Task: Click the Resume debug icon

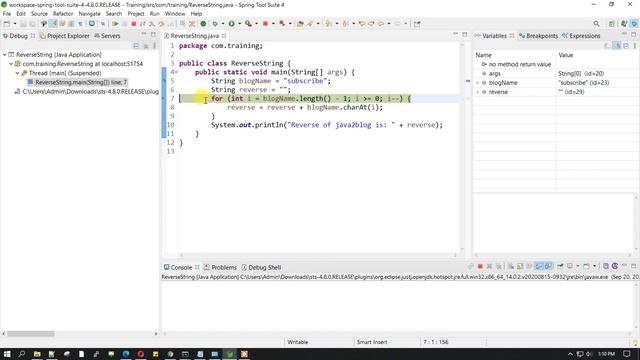Action: pyautogui.click(x=115, y=24)
